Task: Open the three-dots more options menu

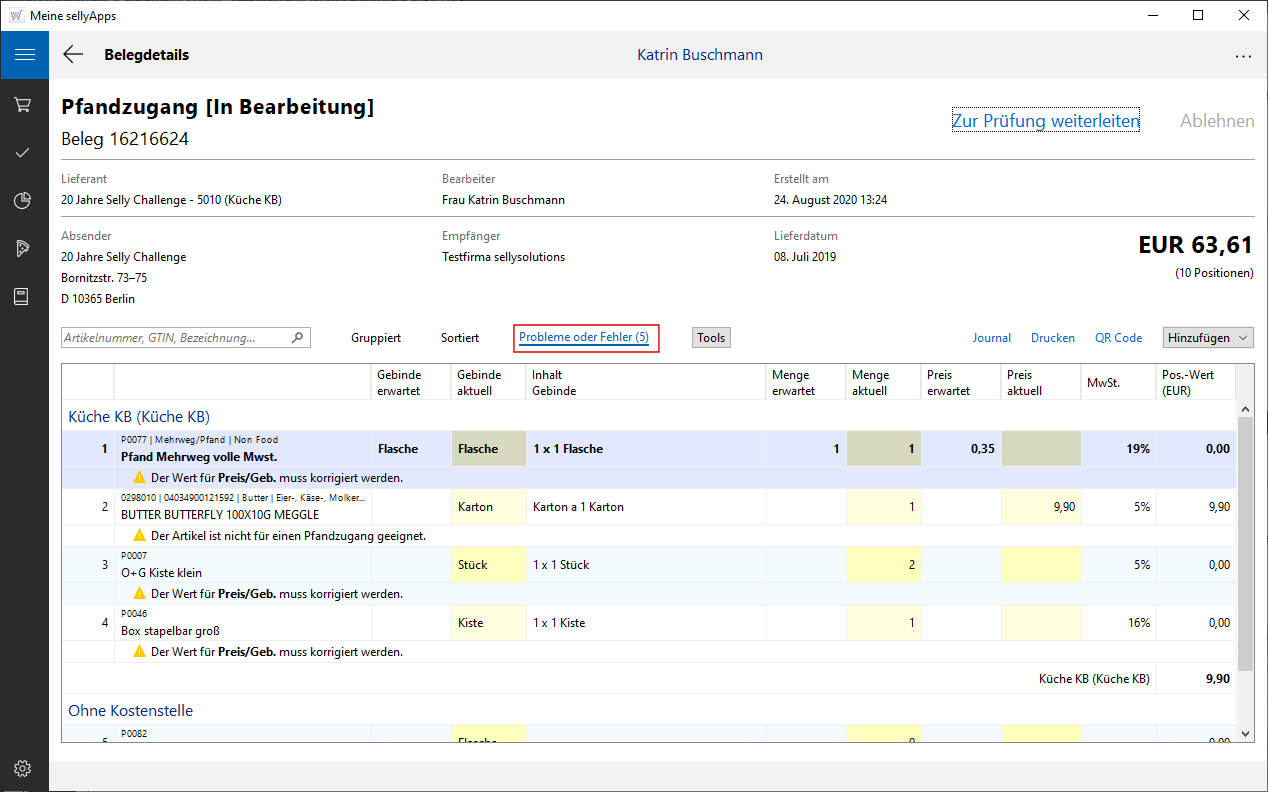Action: [x=1243, y=56]
